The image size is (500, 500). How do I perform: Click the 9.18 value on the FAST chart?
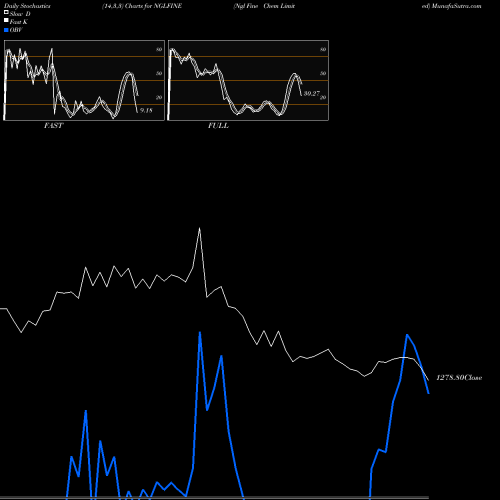tap(146, 110)
